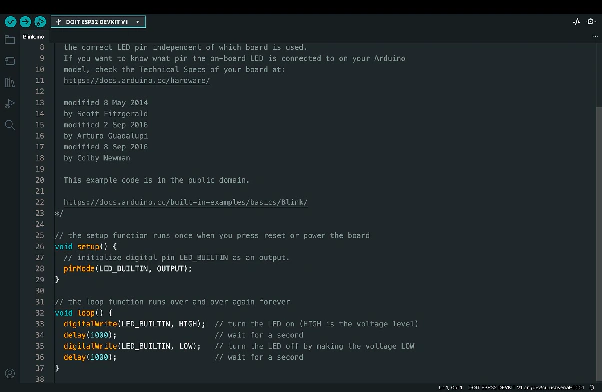The image size is (602, 392).
Task: Click the "modified 2 Sep 2016" line
Action: [106, 125]
